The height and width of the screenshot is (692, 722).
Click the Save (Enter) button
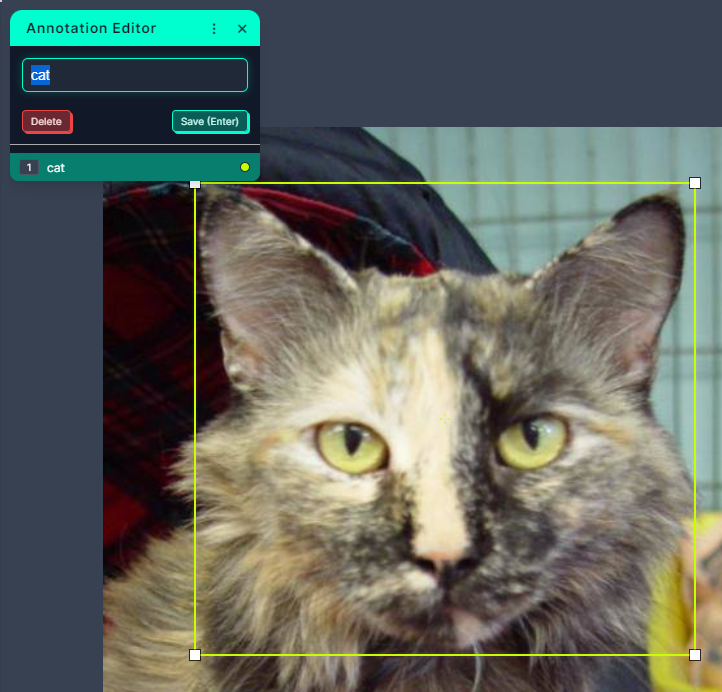click(x=210, y=122)
